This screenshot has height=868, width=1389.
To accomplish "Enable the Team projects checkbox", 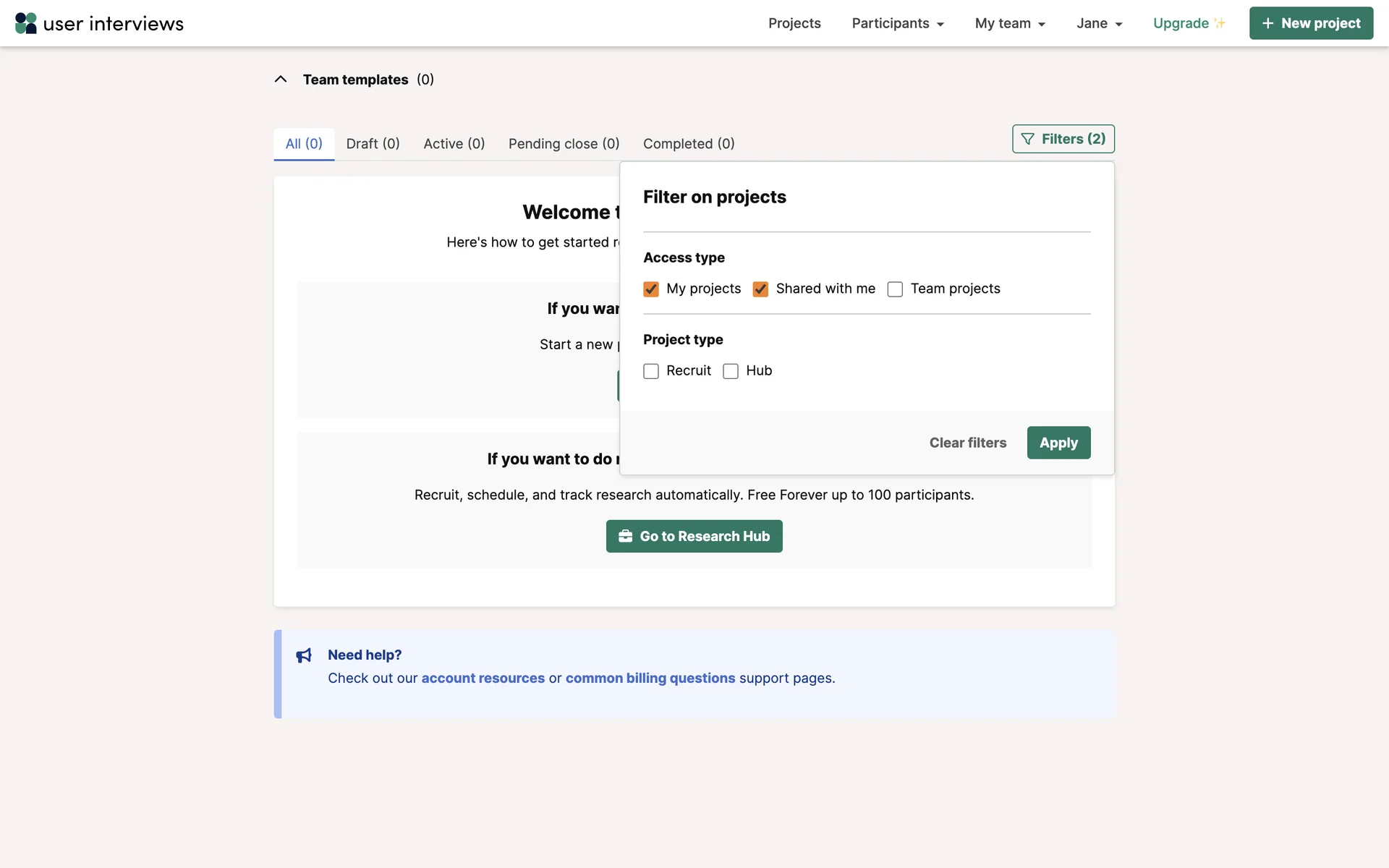I will pos(895,289).
